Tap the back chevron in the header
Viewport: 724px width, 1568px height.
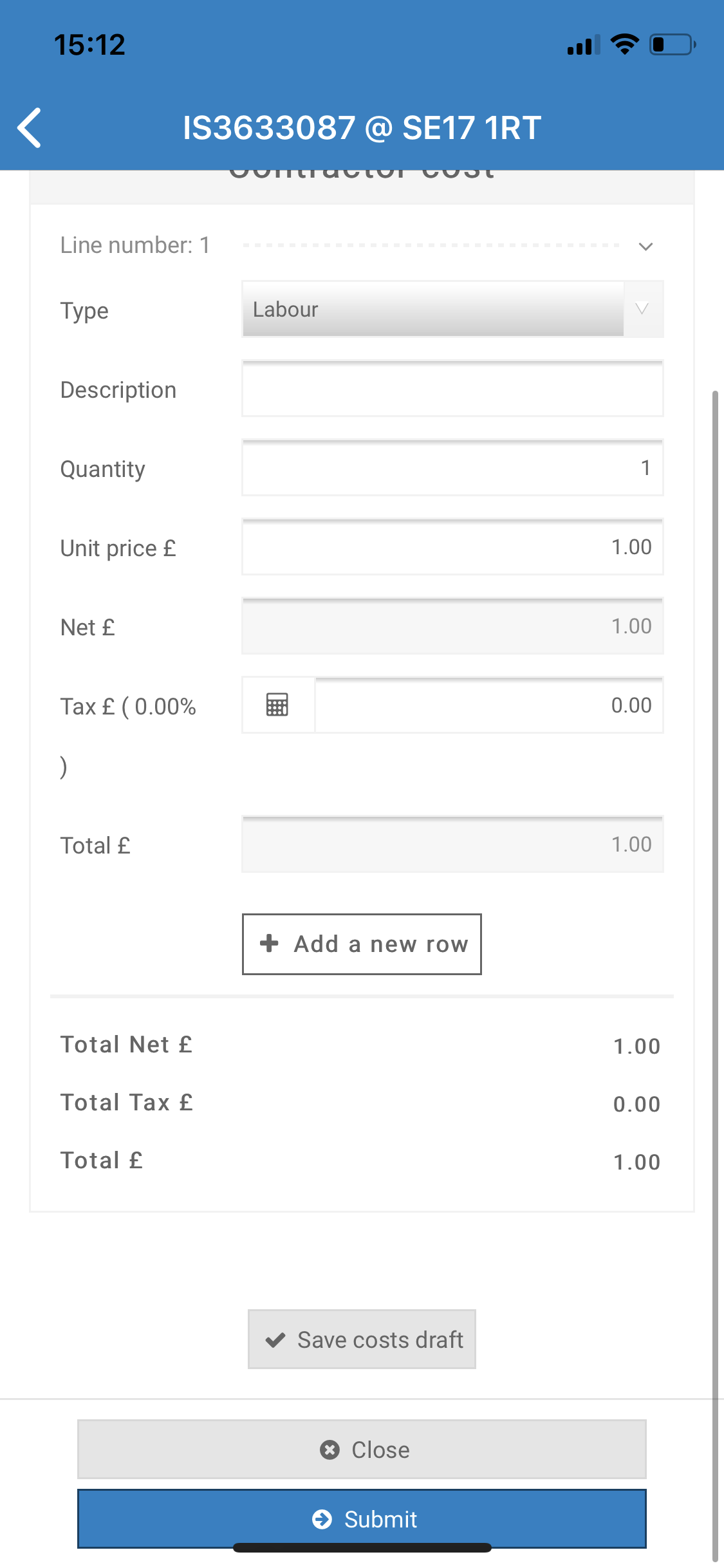30,127
